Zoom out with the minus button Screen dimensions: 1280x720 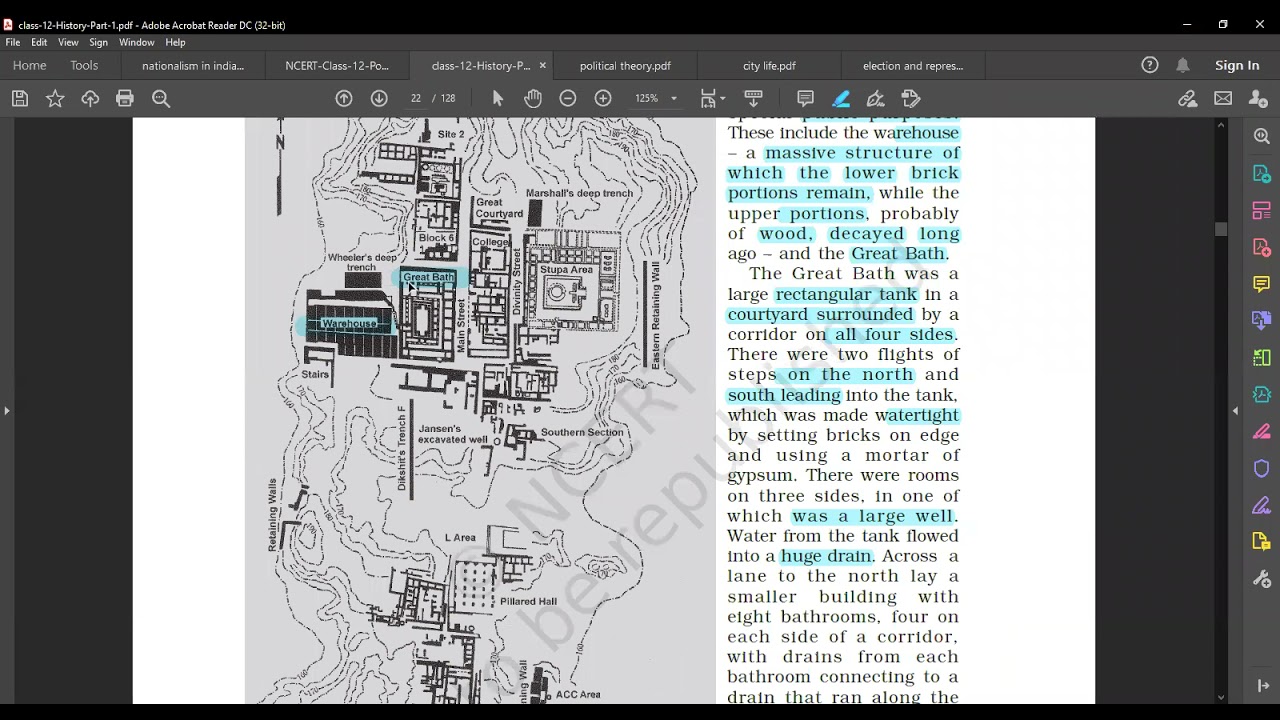point(568,98)
